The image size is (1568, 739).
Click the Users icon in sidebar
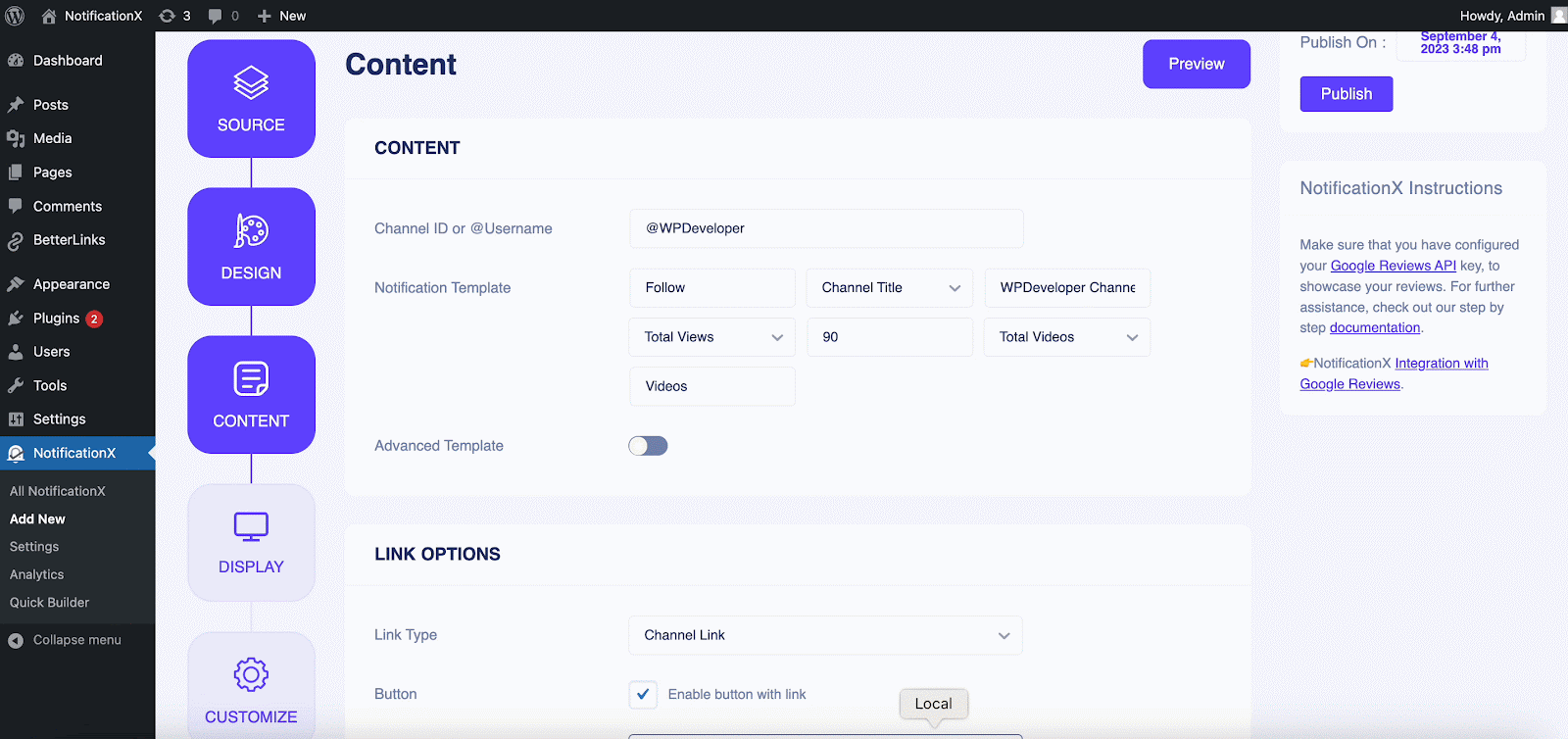click(16, 352)
